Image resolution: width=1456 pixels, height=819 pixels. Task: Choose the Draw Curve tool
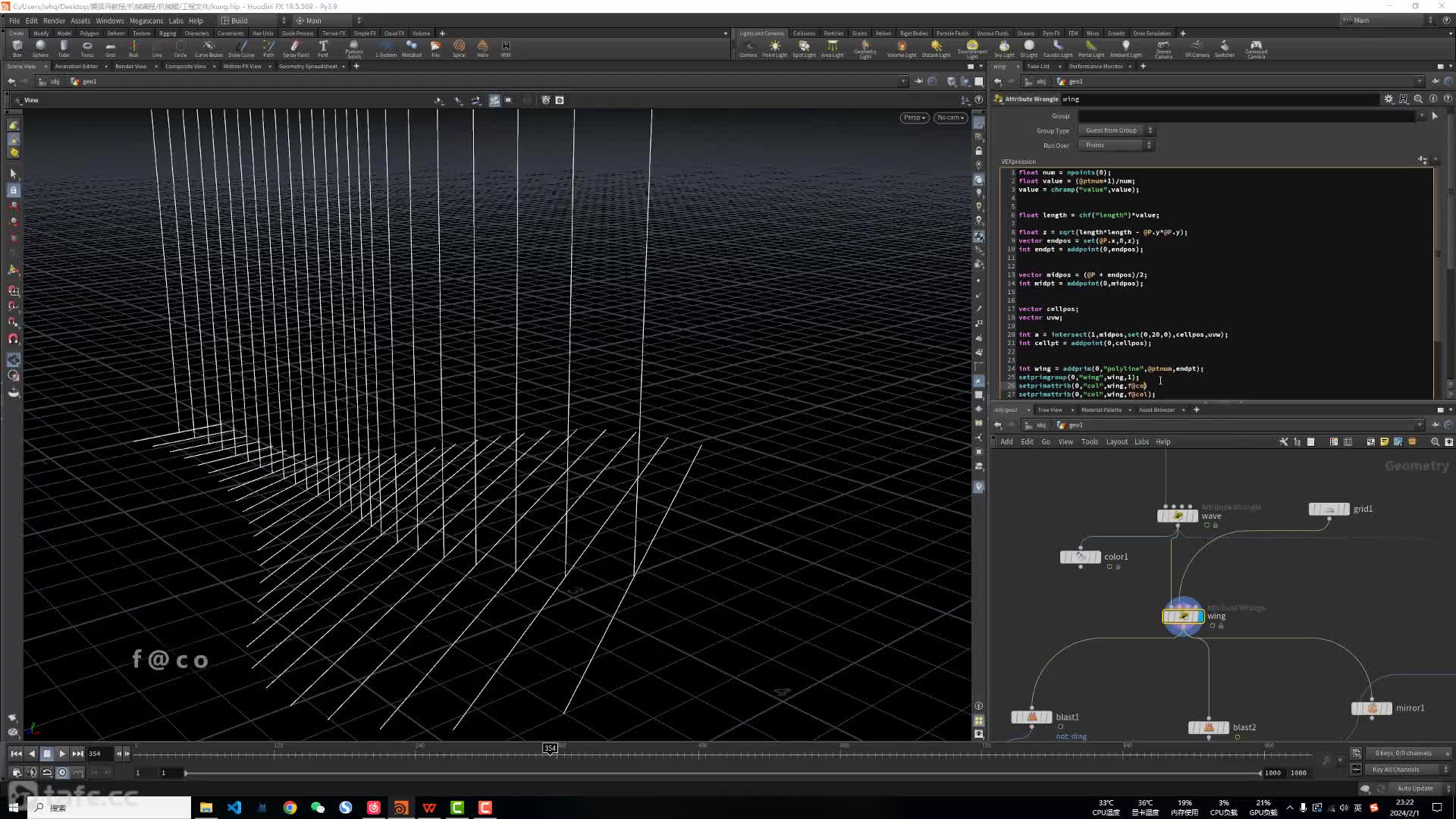tap(241, 48)
